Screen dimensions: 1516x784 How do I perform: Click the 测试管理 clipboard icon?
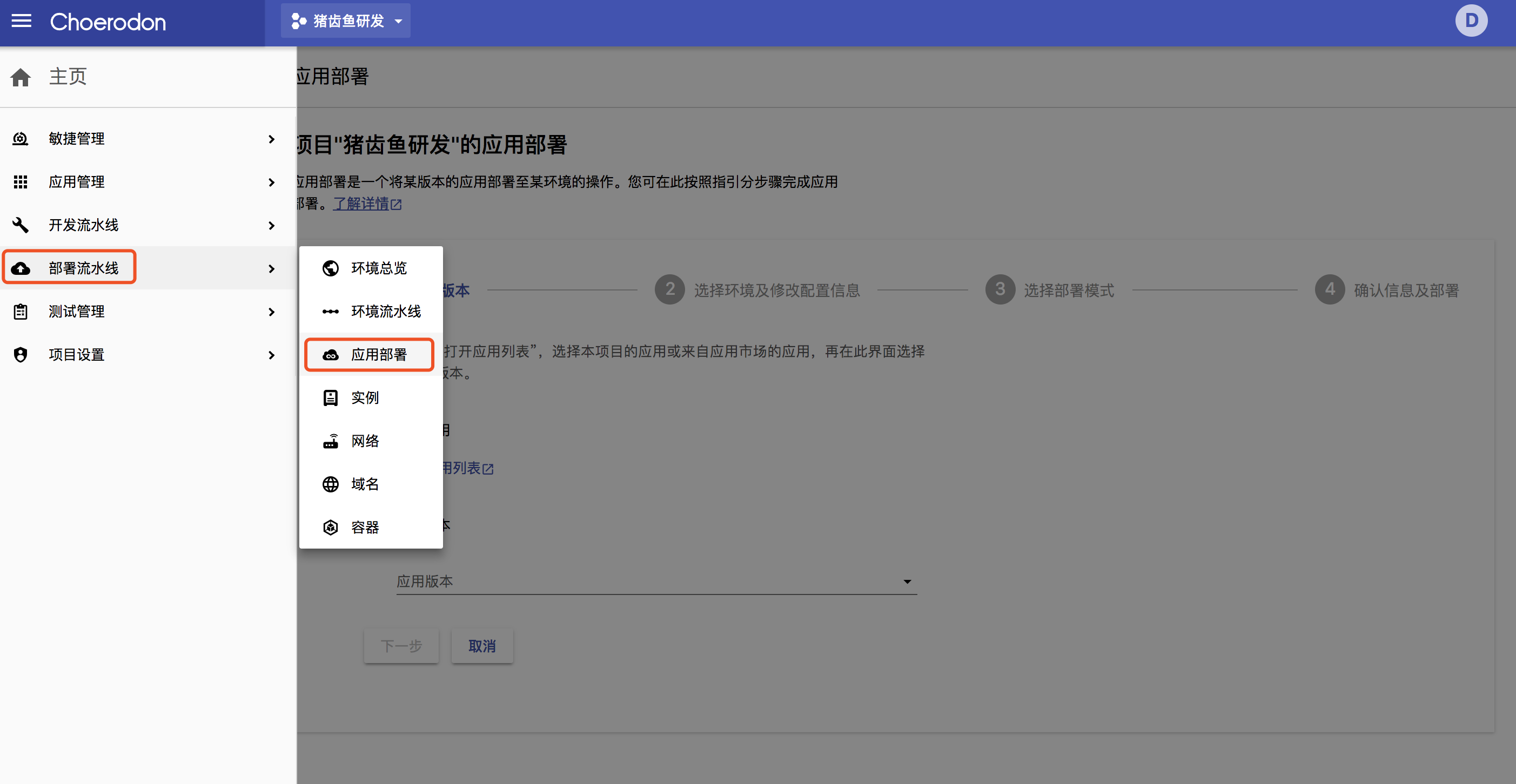point(21,311)
